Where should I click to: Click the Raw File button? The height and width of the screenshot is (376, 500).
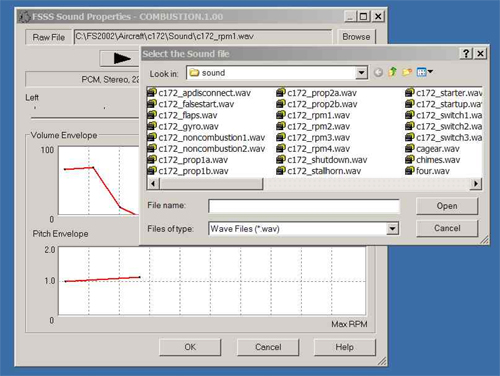(49, 37)
